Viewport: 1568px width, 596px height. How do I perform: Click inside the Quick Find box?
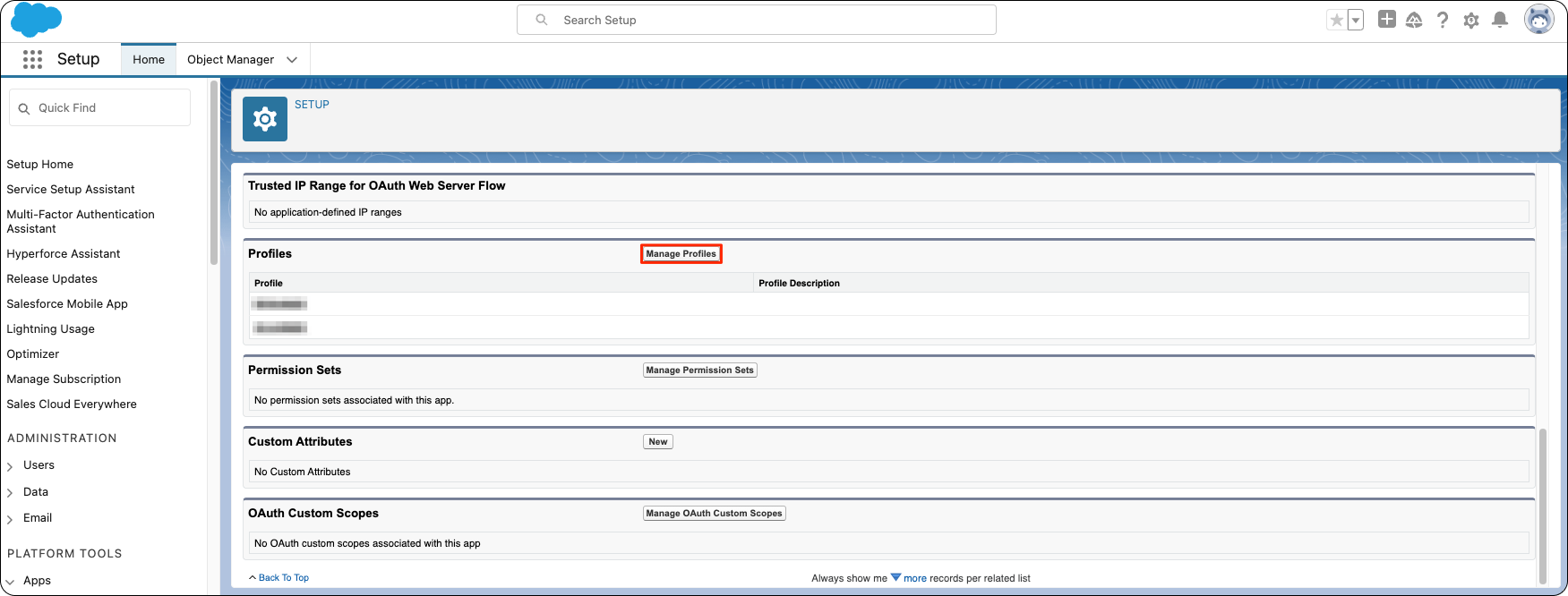[x=99, y=107]
